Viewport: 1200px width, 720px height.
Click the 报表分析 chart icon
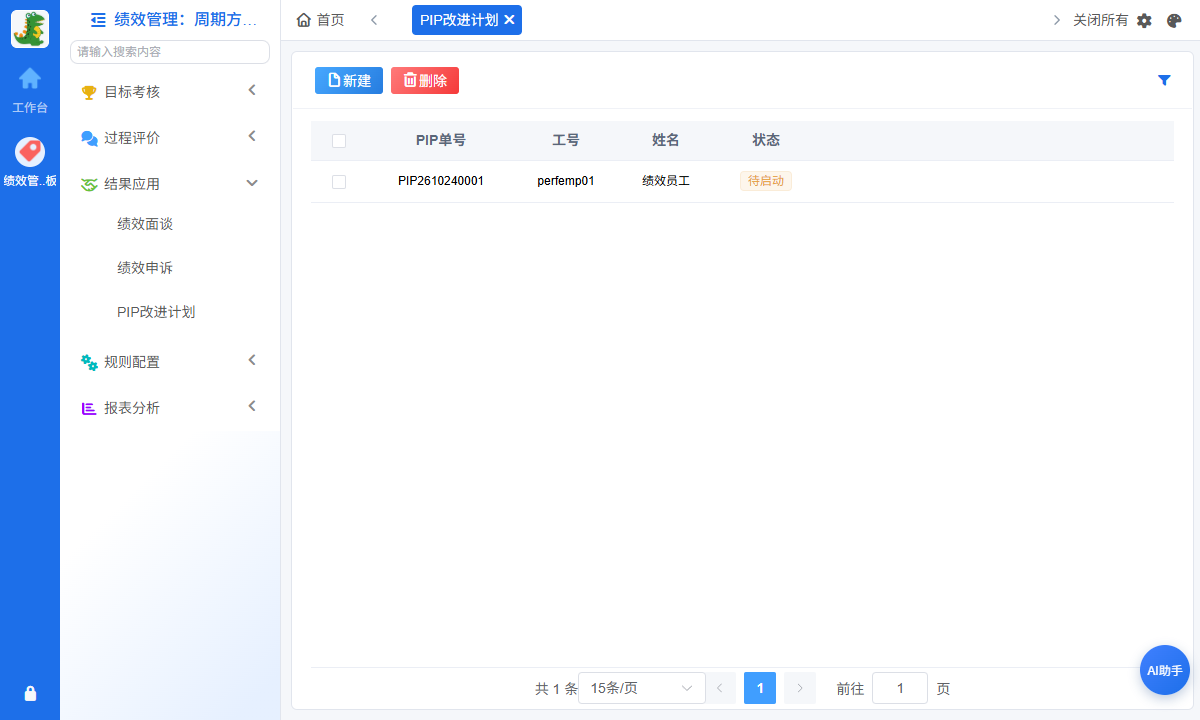(x=89, y=408)
